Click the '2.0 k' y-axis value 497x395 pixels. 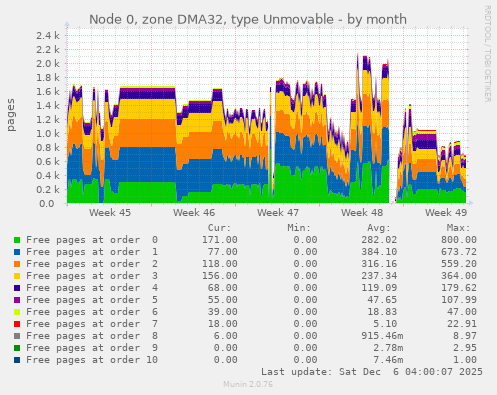pyautogui.click(x=48, y=63)
